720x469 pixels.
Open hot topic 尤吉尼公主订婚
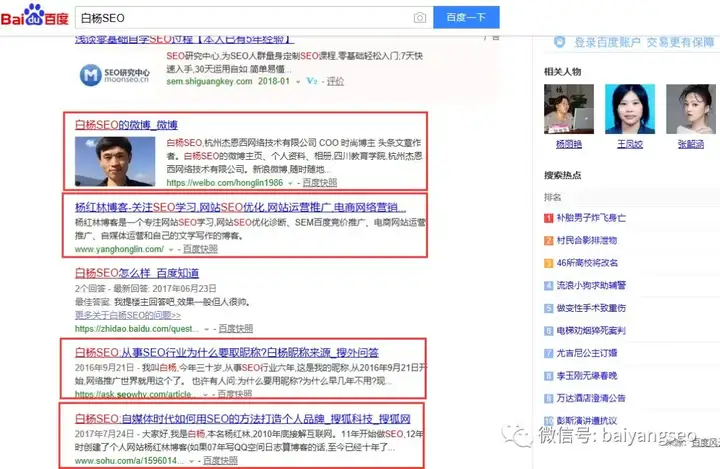pyautogui.click(x=587, y=353)
